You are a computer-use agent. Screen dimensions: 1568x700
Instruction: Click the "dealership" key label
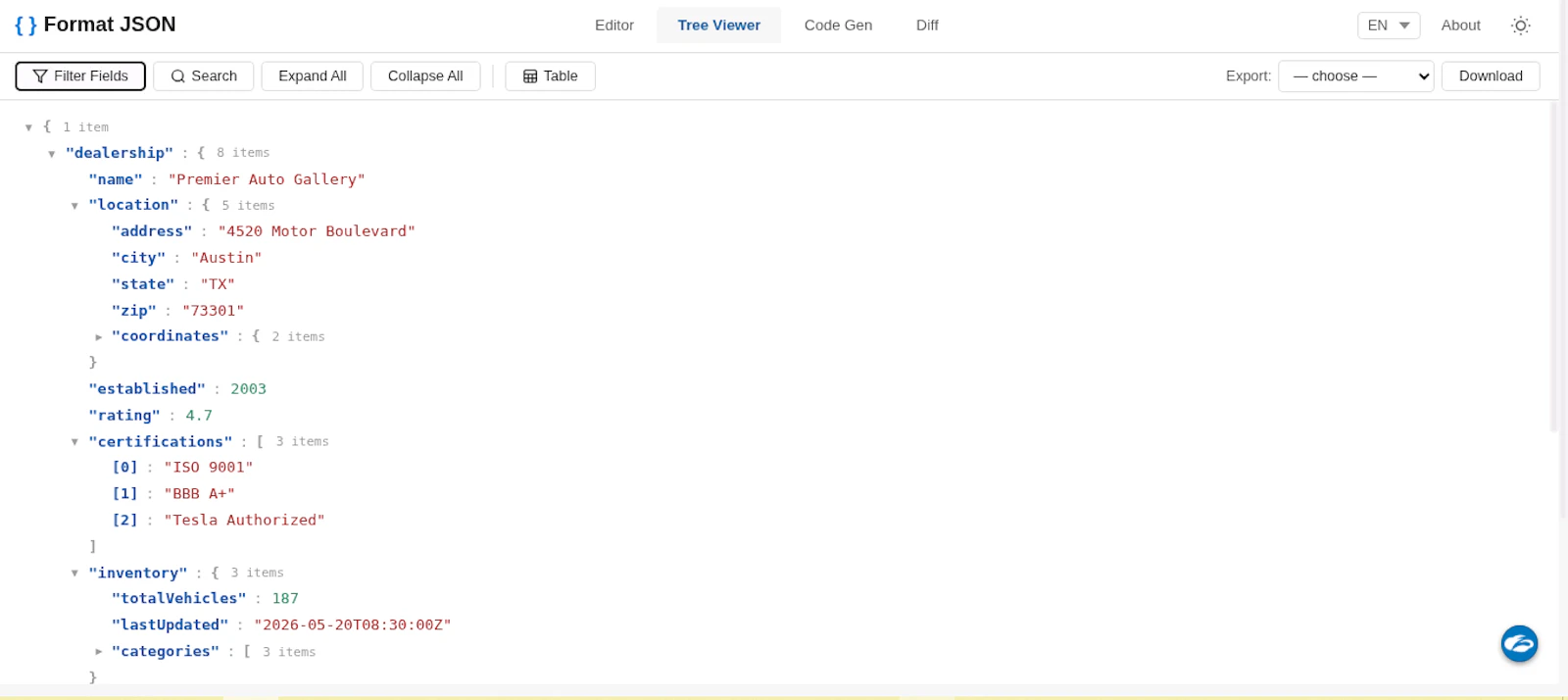point(120,153)
